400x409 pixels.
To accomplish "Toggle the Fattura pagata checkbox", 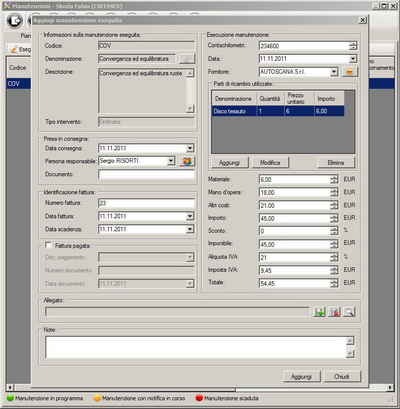I will (48, 246).
